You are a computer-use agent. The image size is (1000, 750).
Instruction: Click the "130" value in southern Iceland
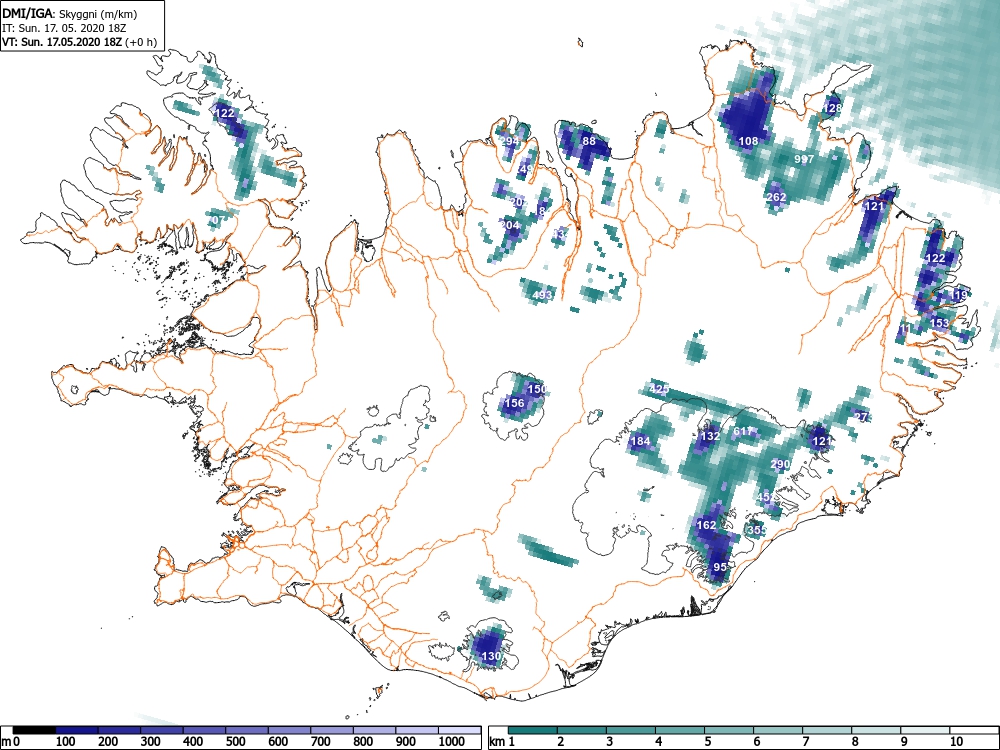pos(491,656)
